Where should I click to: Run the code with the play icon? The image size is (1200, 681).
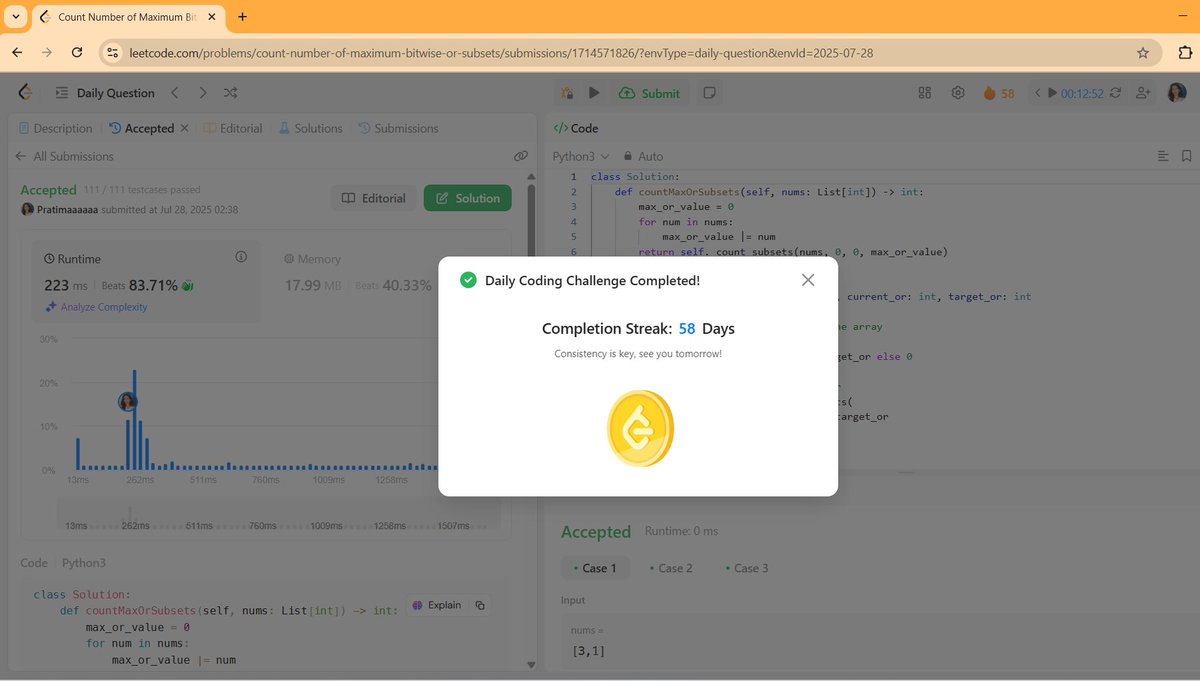594,92
